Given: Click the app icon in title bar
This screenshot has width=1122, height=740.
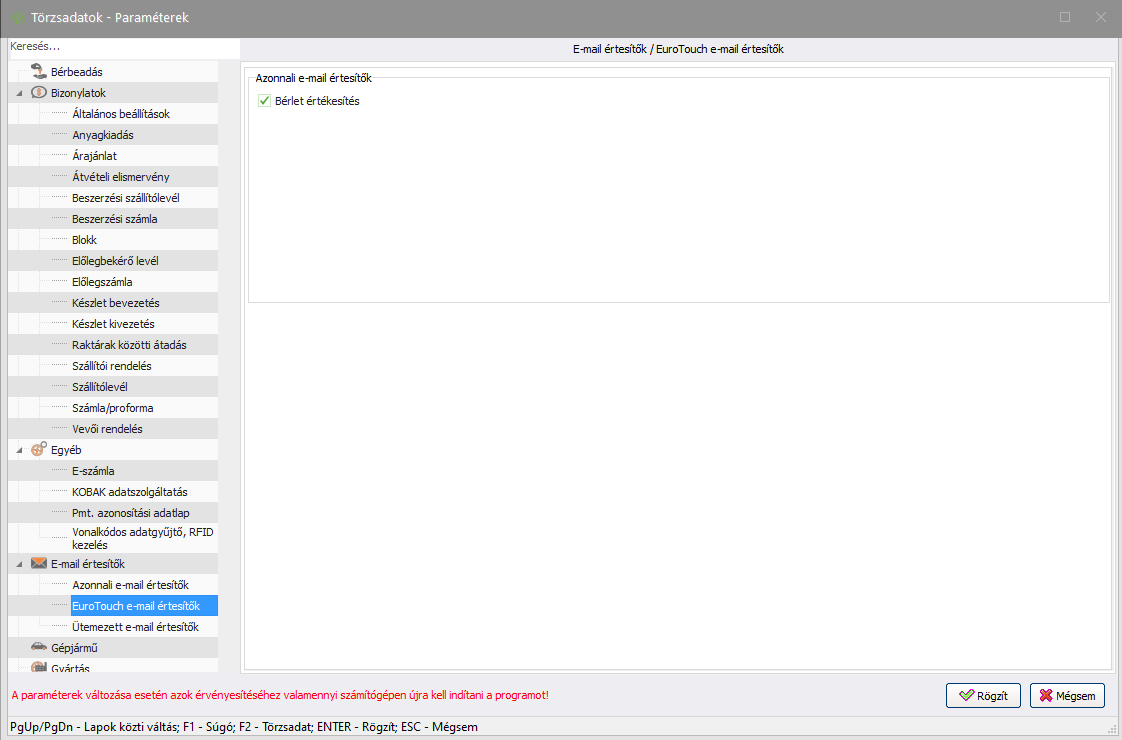Looking at the screenshot, I should 19,18.
